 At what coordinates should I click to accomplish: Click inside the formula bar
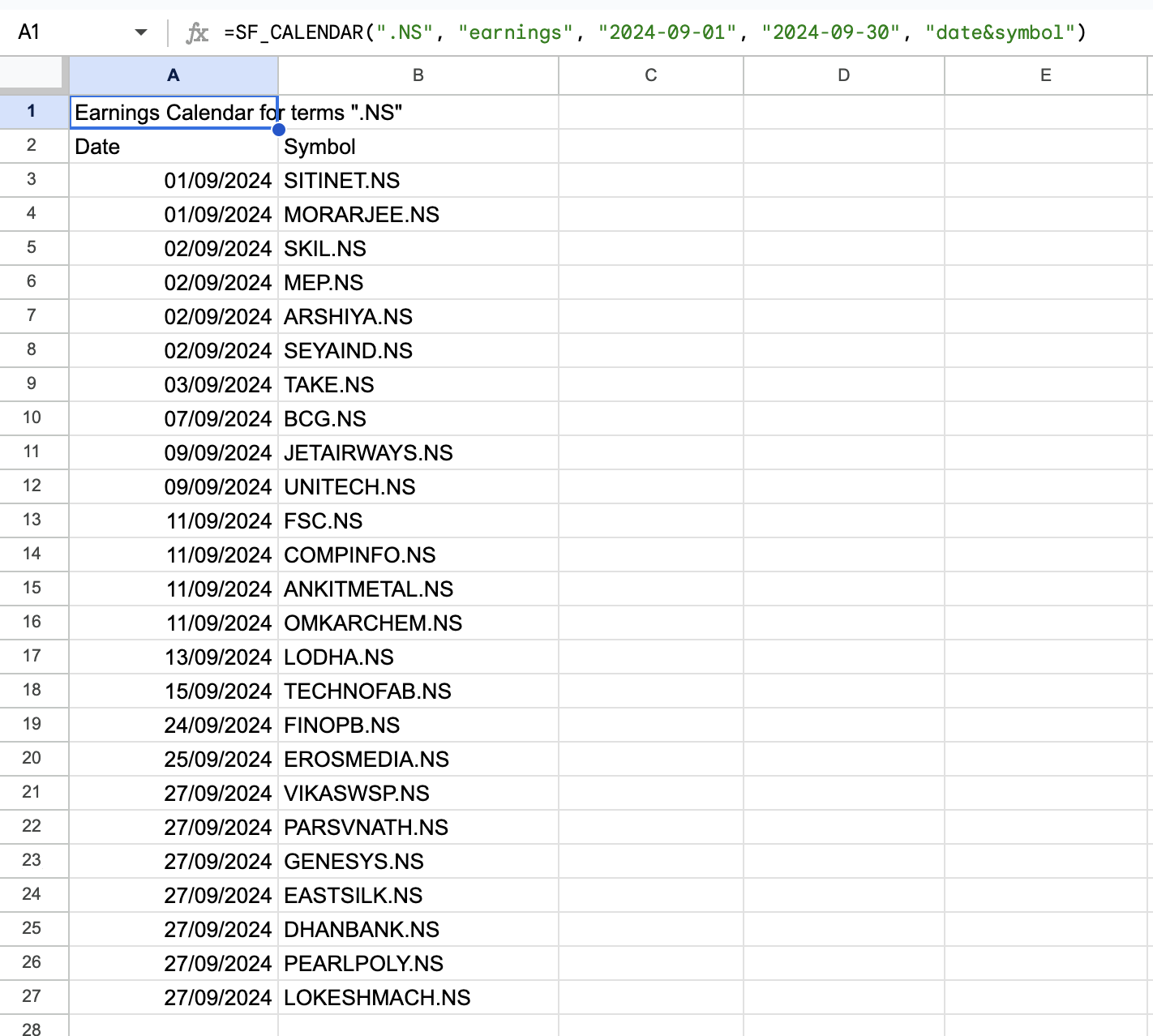(x=568, y=32)
